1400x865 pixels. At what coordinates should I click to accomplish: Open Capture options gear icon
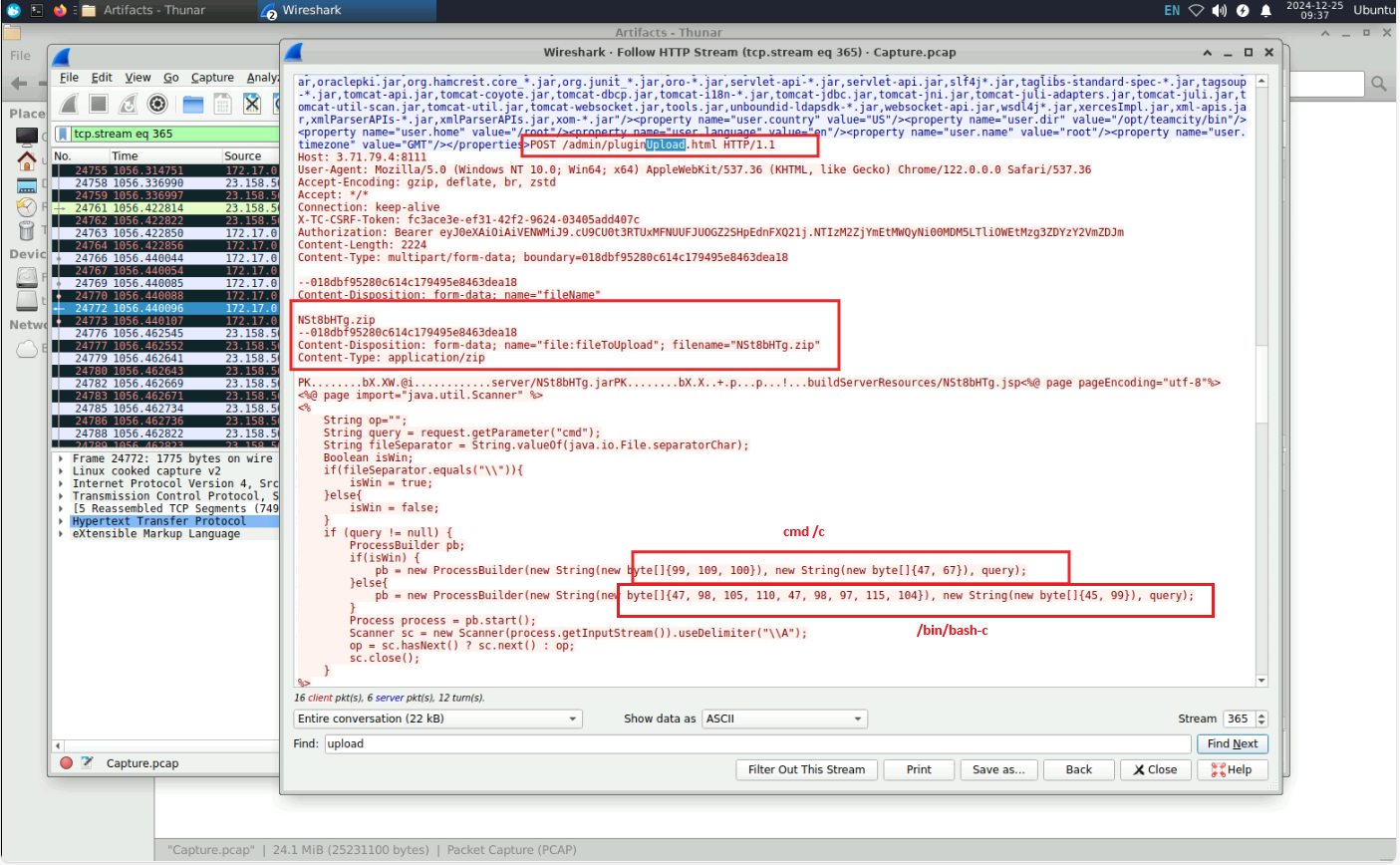pyautogui.click(x=157, y=104)
